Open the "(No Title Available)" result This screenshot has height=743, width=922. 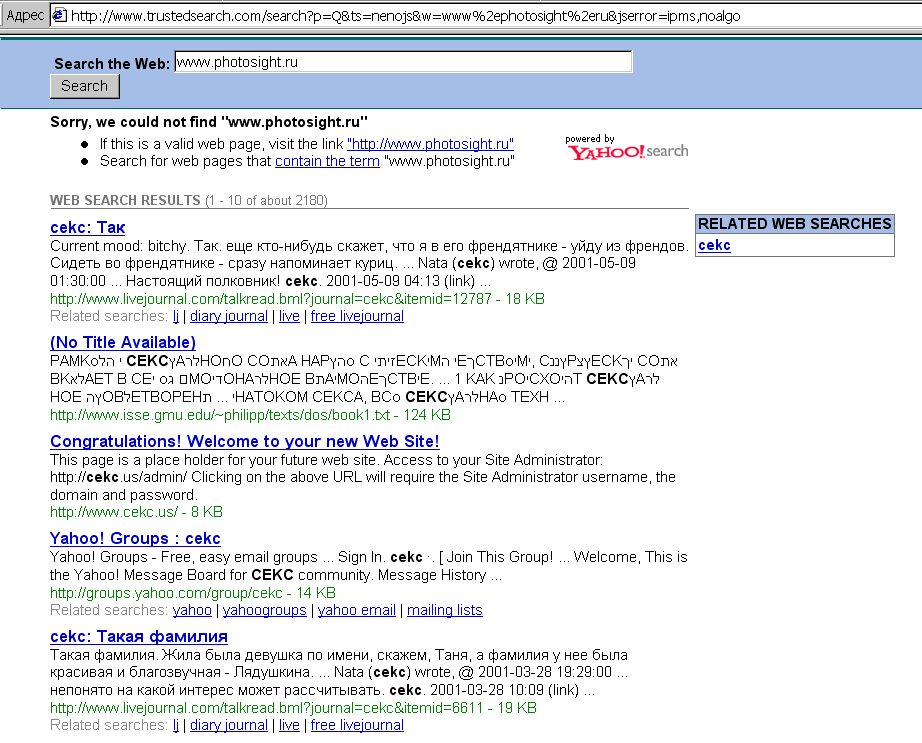(123, 342)
